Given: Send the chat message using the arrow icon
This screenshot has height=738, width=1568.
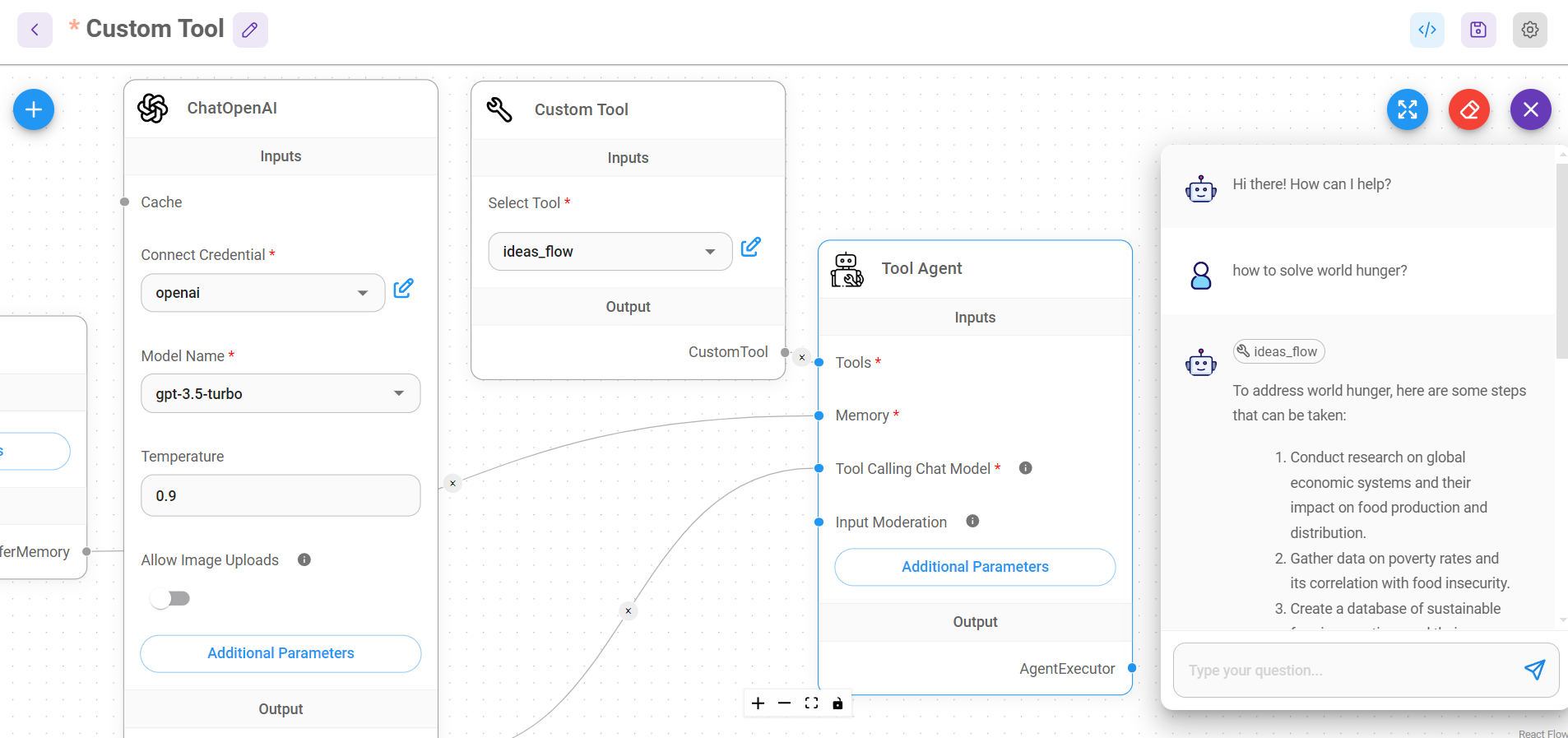Looking at the screenshot, I should (x=1533, y=670).
